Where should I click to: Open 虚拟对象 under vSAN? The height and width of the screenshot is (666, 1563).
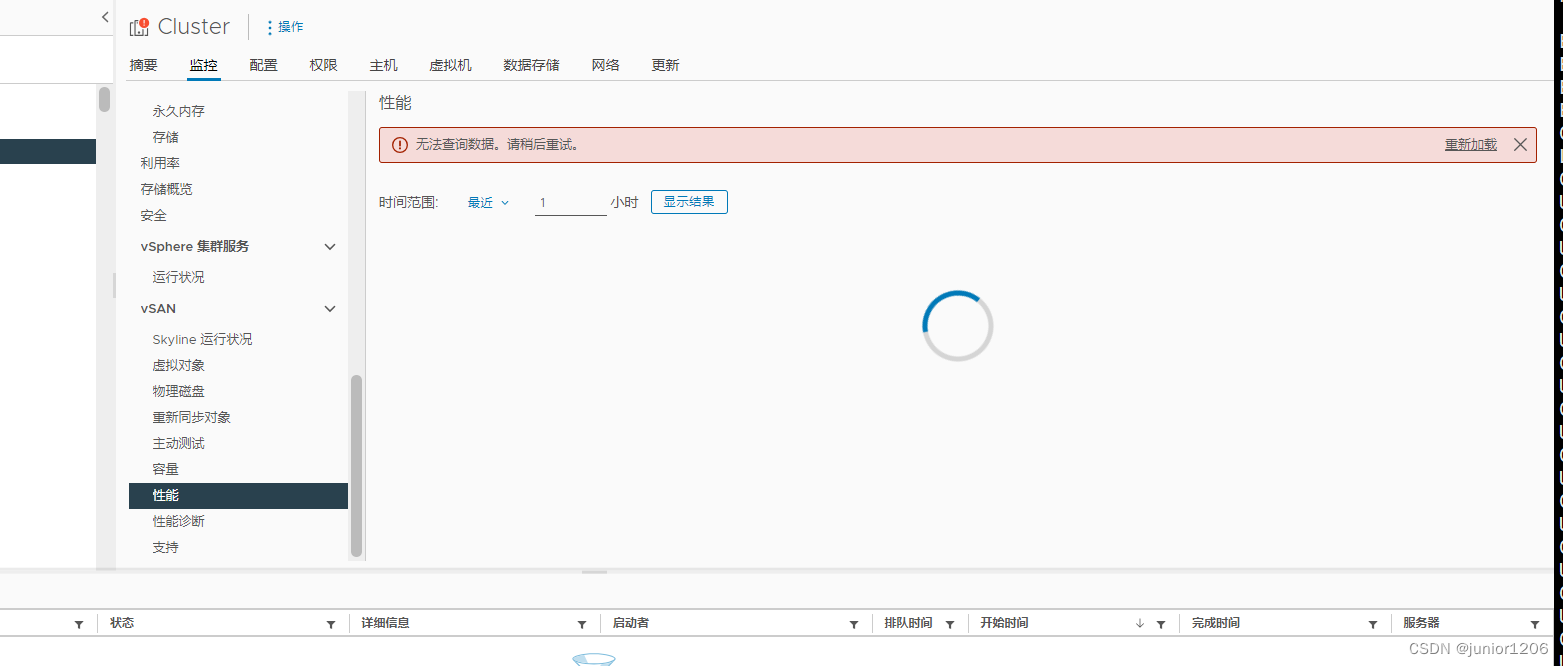coord(178,365)
